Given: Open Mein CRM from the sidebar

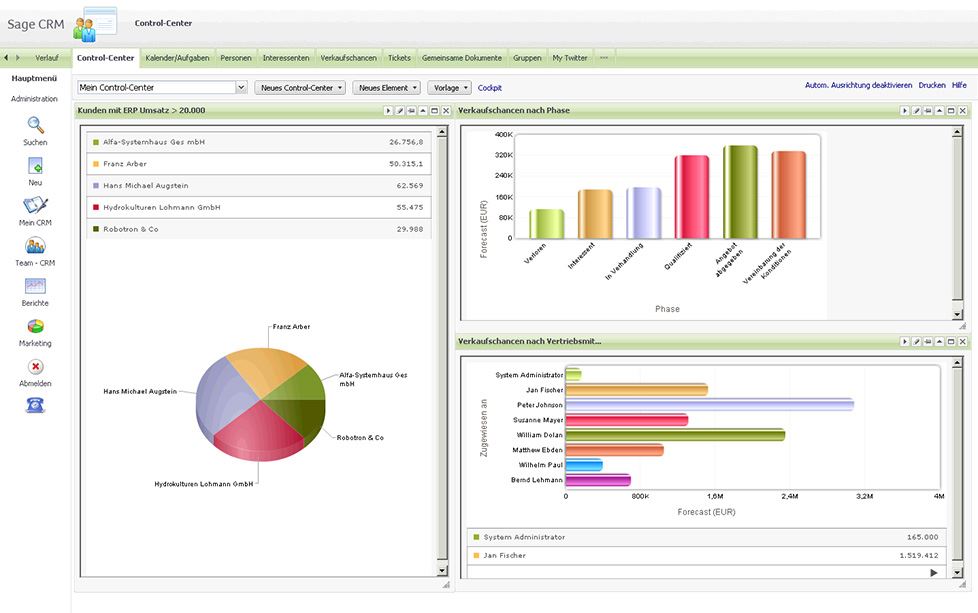Looking at the screenshot, I should tap(35, 206).
